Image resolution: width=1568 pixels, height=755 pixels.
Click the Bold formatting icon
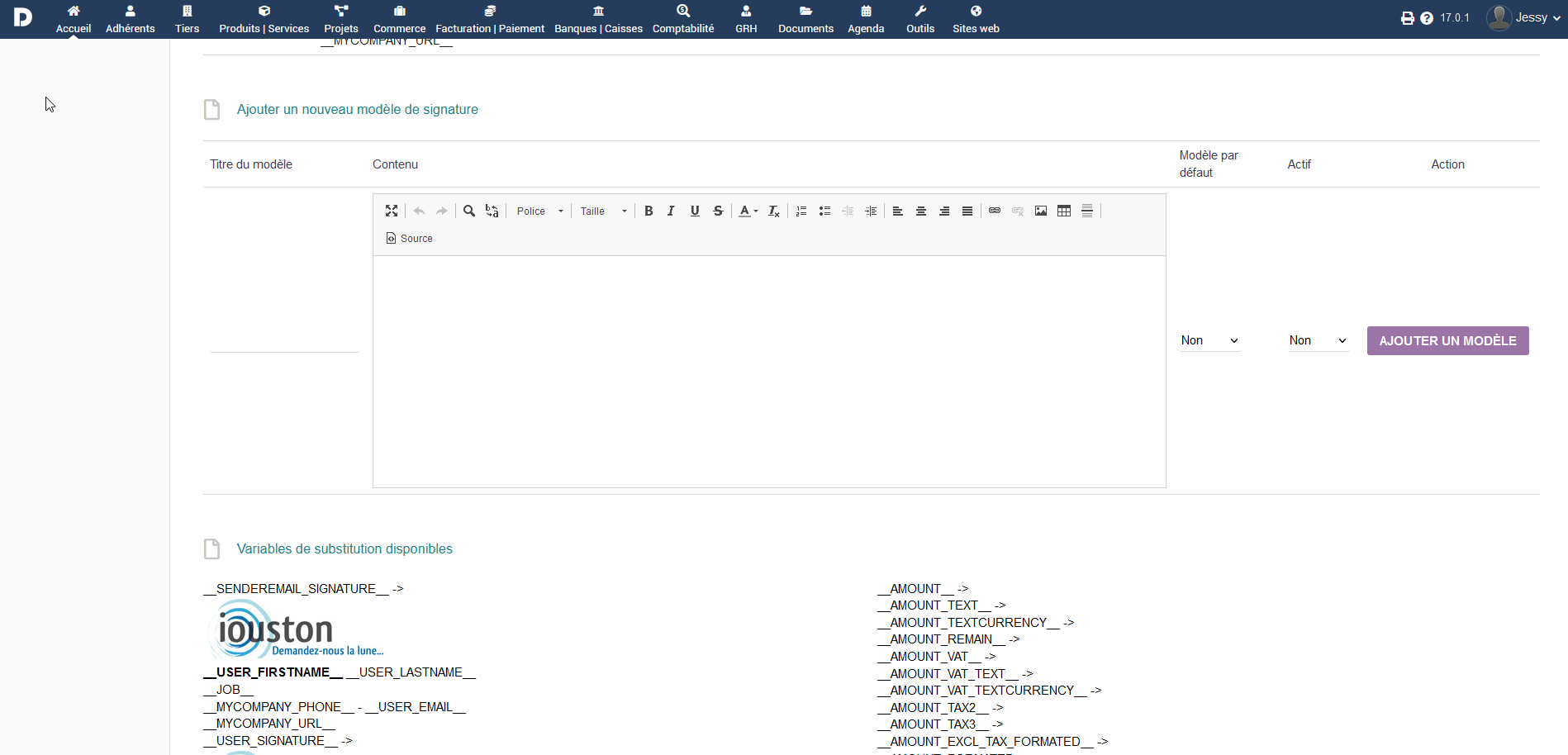pyautogui.click(x=649, y=211)
